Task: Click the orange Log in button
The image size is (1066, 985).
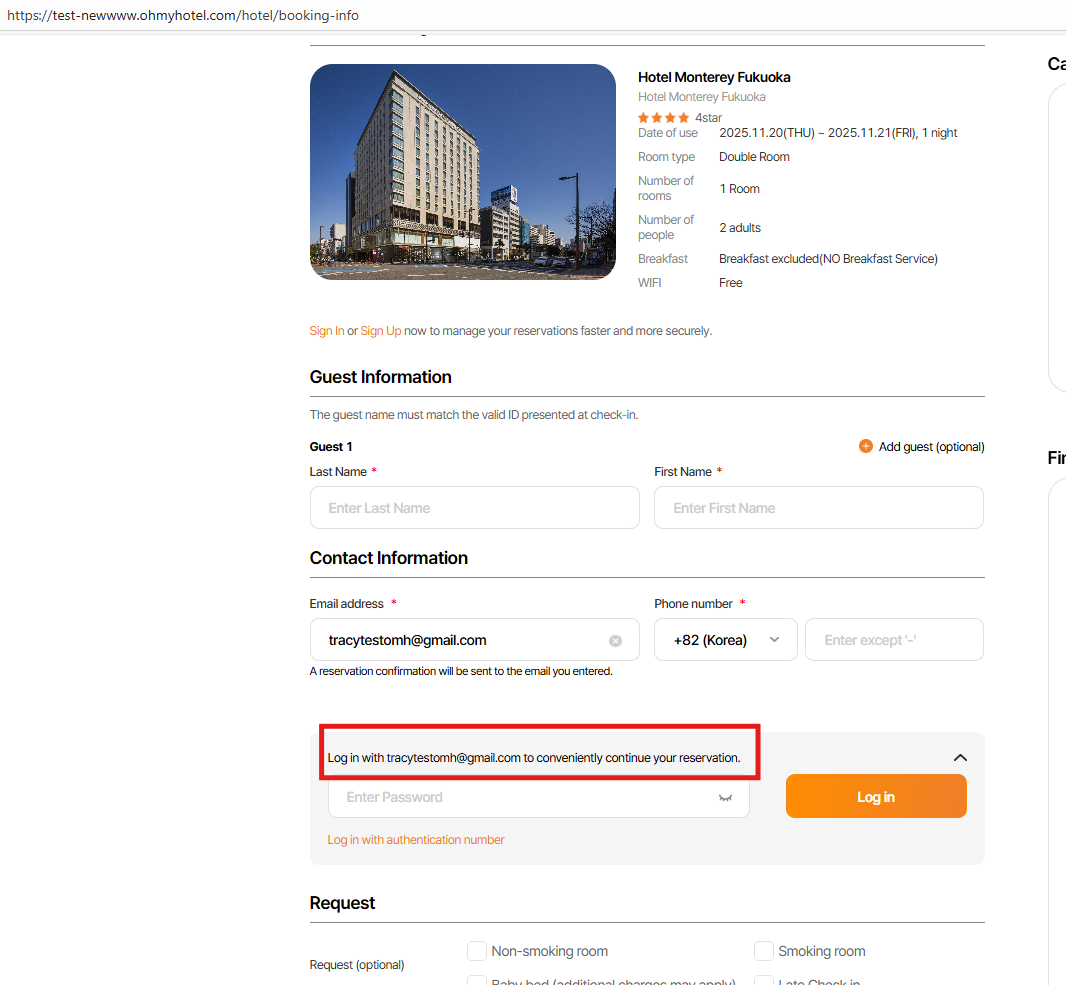Action: [x=876, y=797]
